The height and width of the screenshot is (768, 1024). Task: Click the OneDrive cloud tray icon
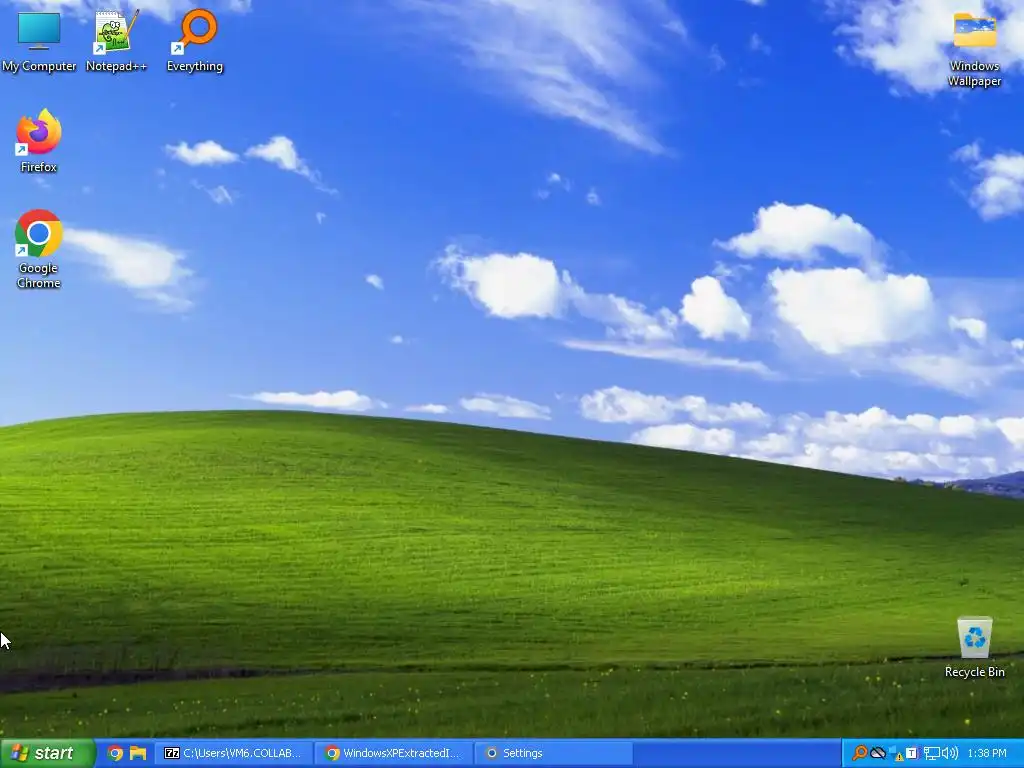click(x=878, y=753)
